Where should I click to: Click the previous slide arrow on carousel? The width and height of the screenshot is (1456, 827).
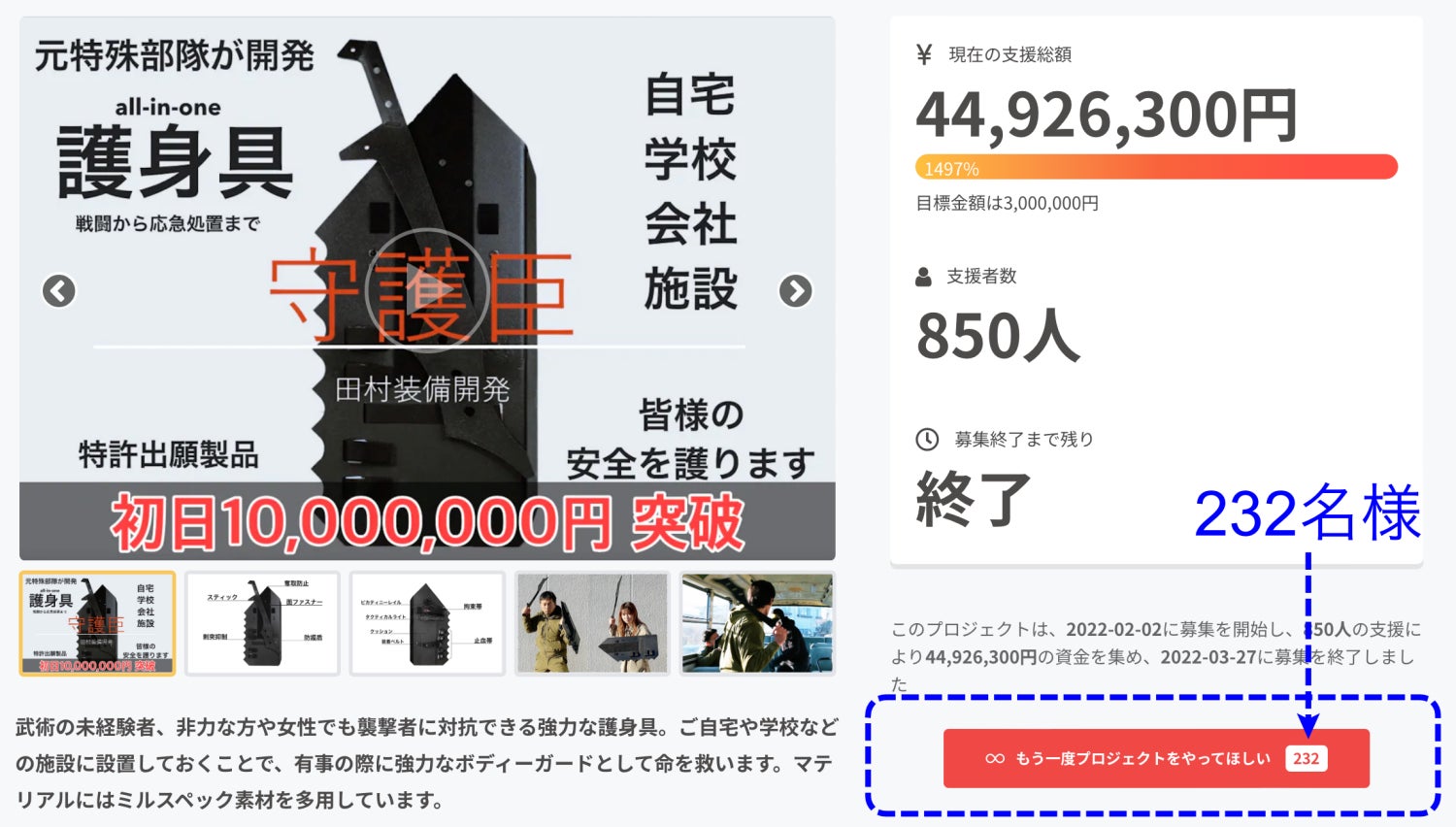(x=59, y=290)
